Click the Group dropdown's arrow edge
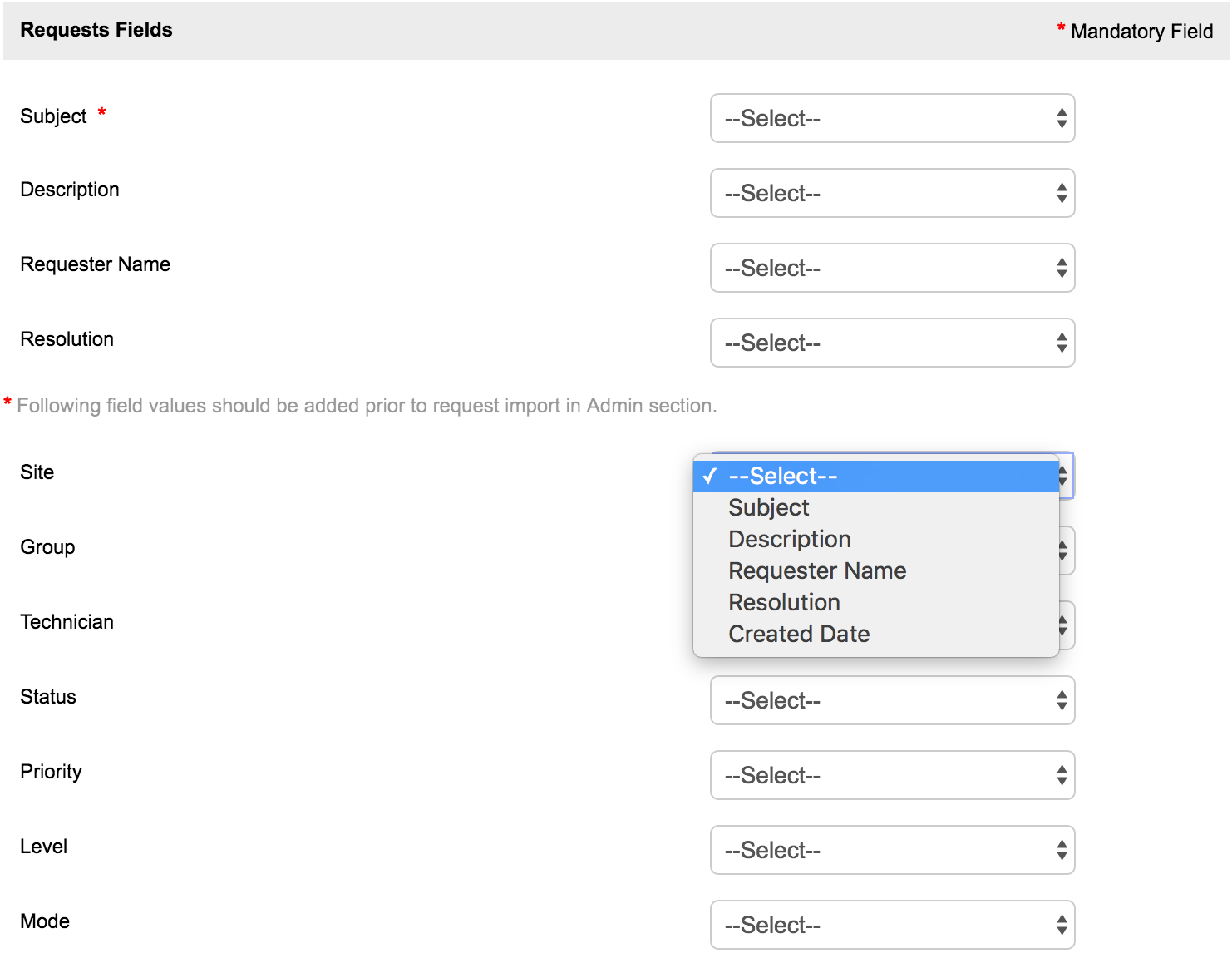The height and width of the screenshot is (958, 1232). 1065,551
